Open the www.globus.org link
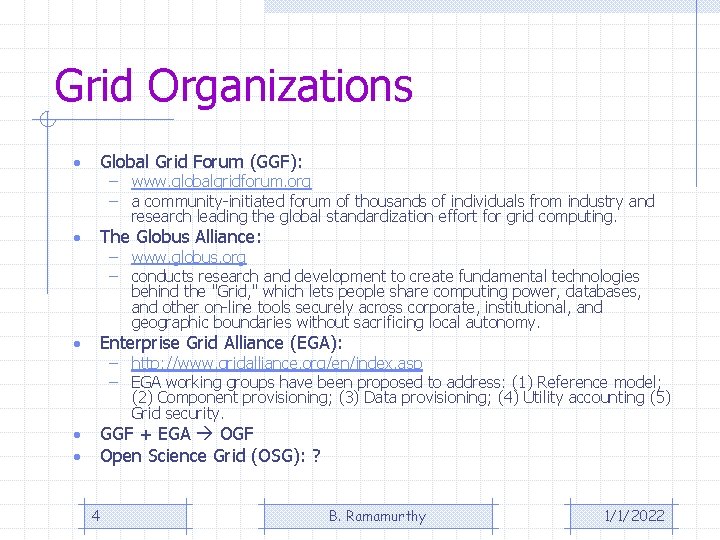 pyautogui.click(x=188, y=257)
